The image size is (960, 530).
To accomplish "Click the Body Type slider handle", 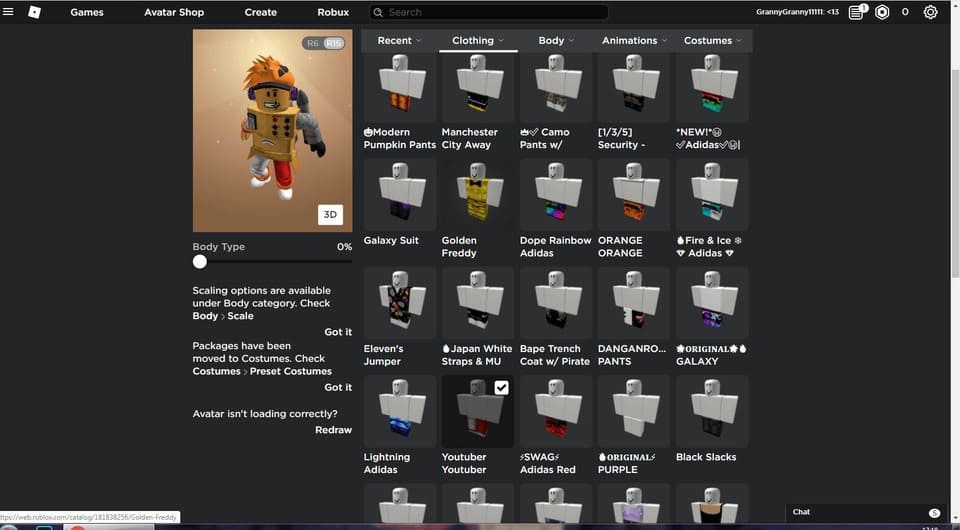I will click(x=200, y=262).
